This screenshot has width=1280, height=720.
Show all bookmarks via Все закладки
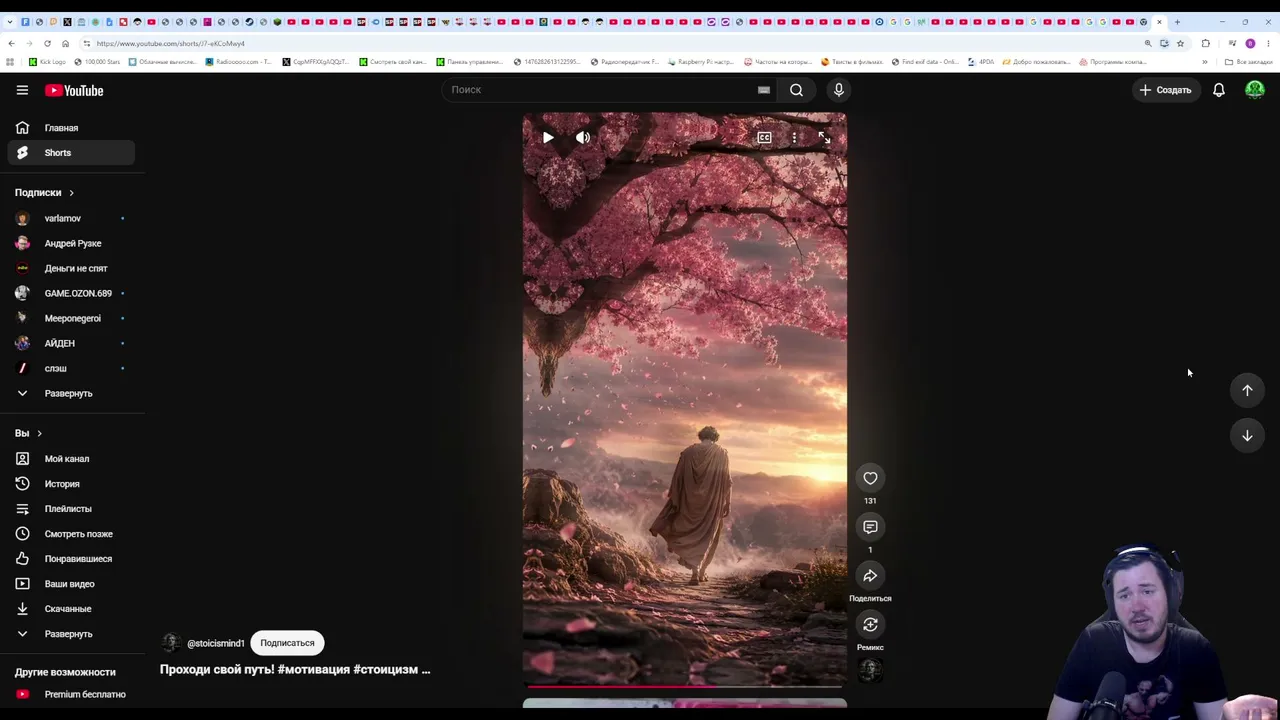click(x=1248, y=62)
